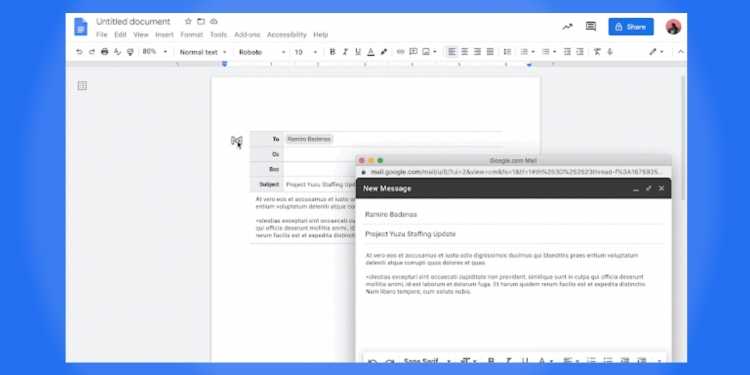The image size is (750, 375).
Task: Print the document with the printer icon
Action: point(105,52)
